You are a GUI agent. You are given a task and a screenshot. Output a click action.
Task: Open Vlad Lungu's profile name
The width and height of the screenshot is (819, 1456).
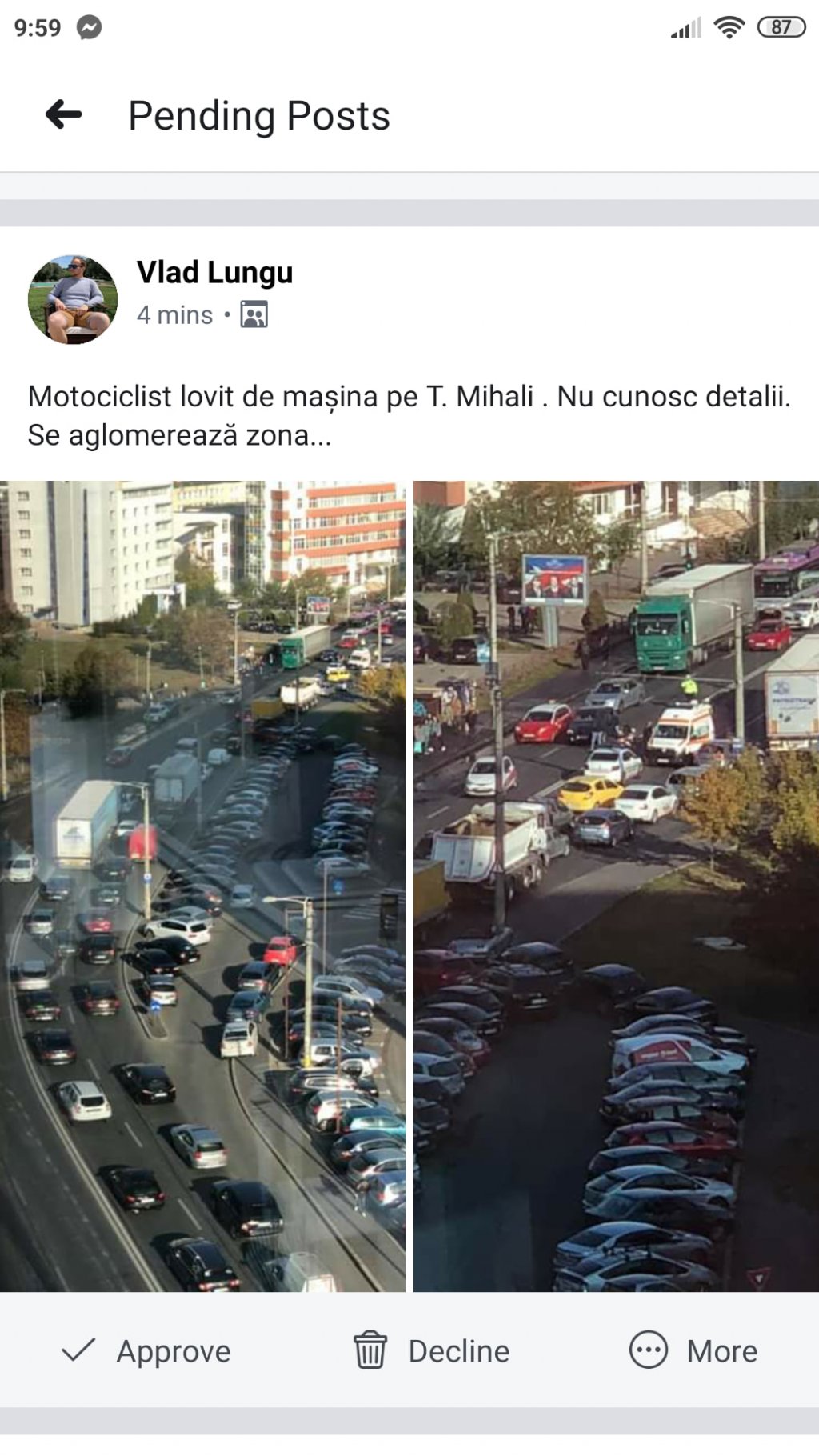(x=214, y=273)
